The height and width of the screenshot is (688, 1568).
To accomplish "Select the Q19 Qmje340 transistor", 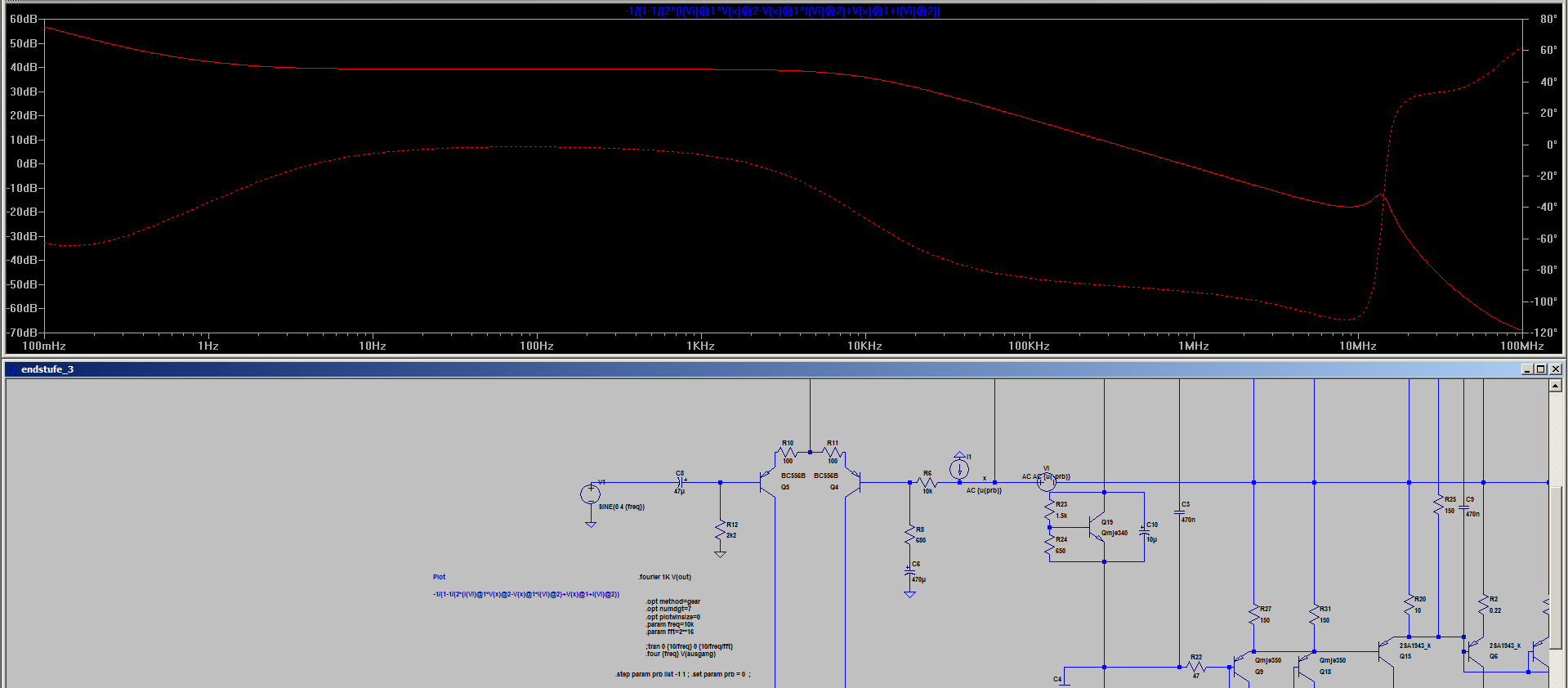I will pos(1097,527).
